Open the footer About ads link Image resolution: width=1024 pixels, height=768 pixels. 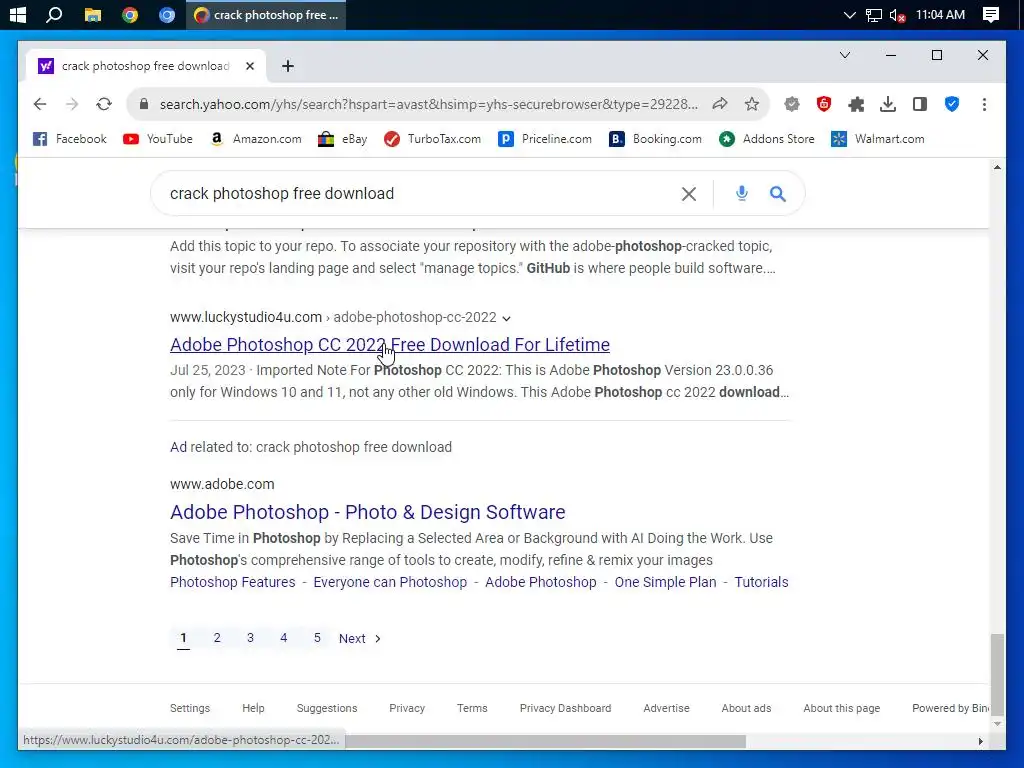(746, 708)
